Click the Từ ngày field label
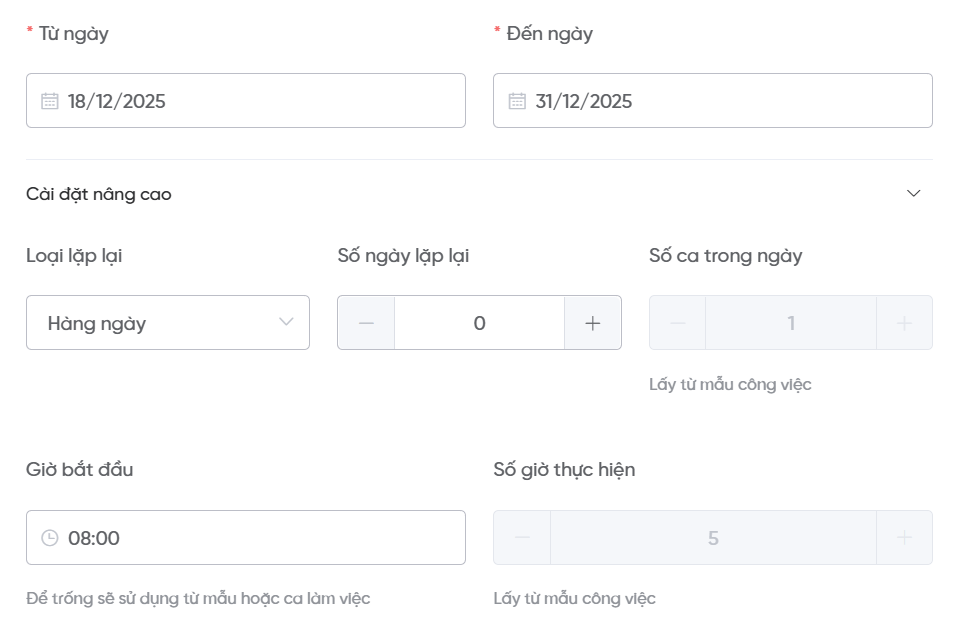956x640 pixels. [73, 34]
